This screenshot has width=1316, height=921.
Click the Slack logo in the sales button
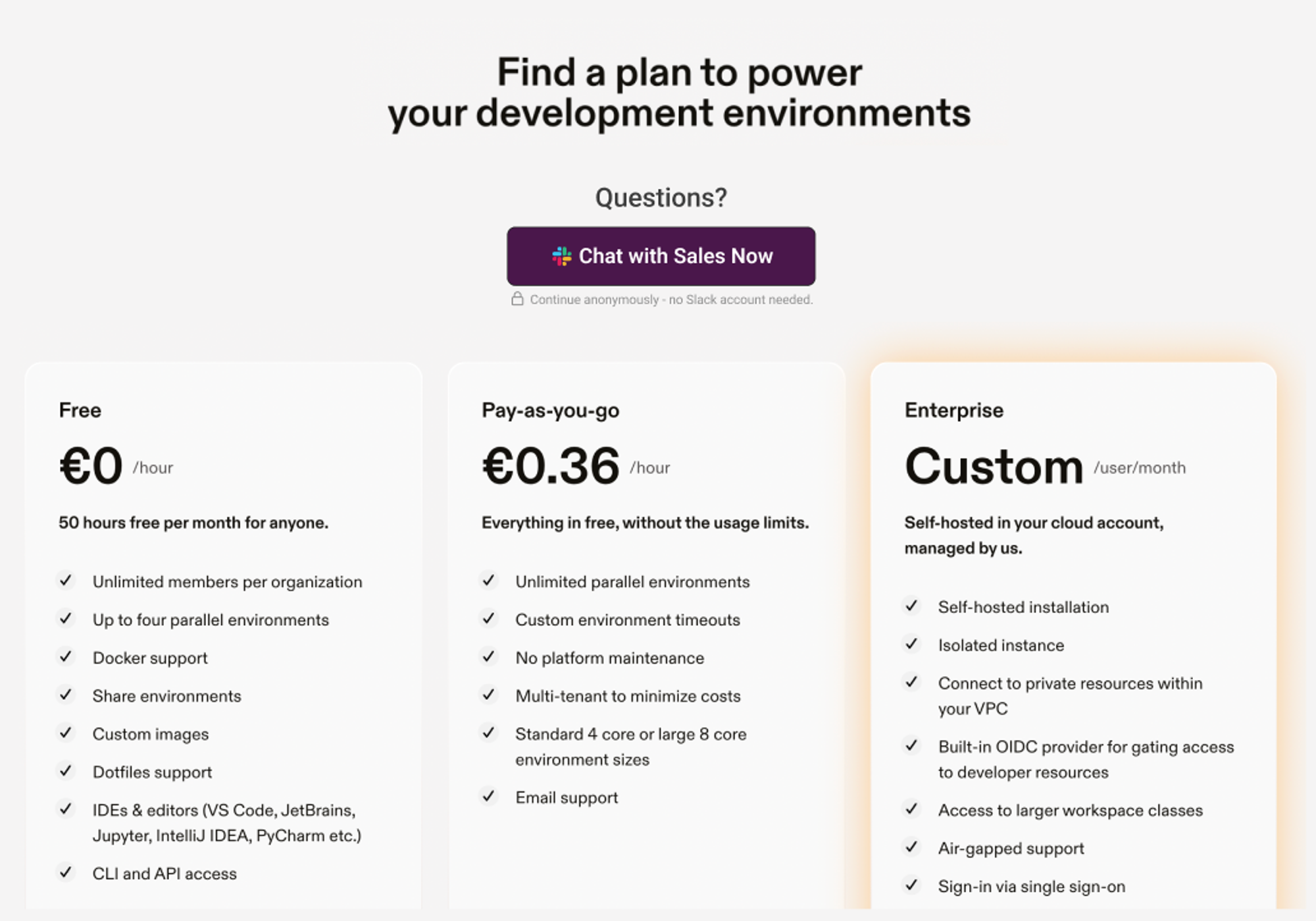tap(561, 256)
